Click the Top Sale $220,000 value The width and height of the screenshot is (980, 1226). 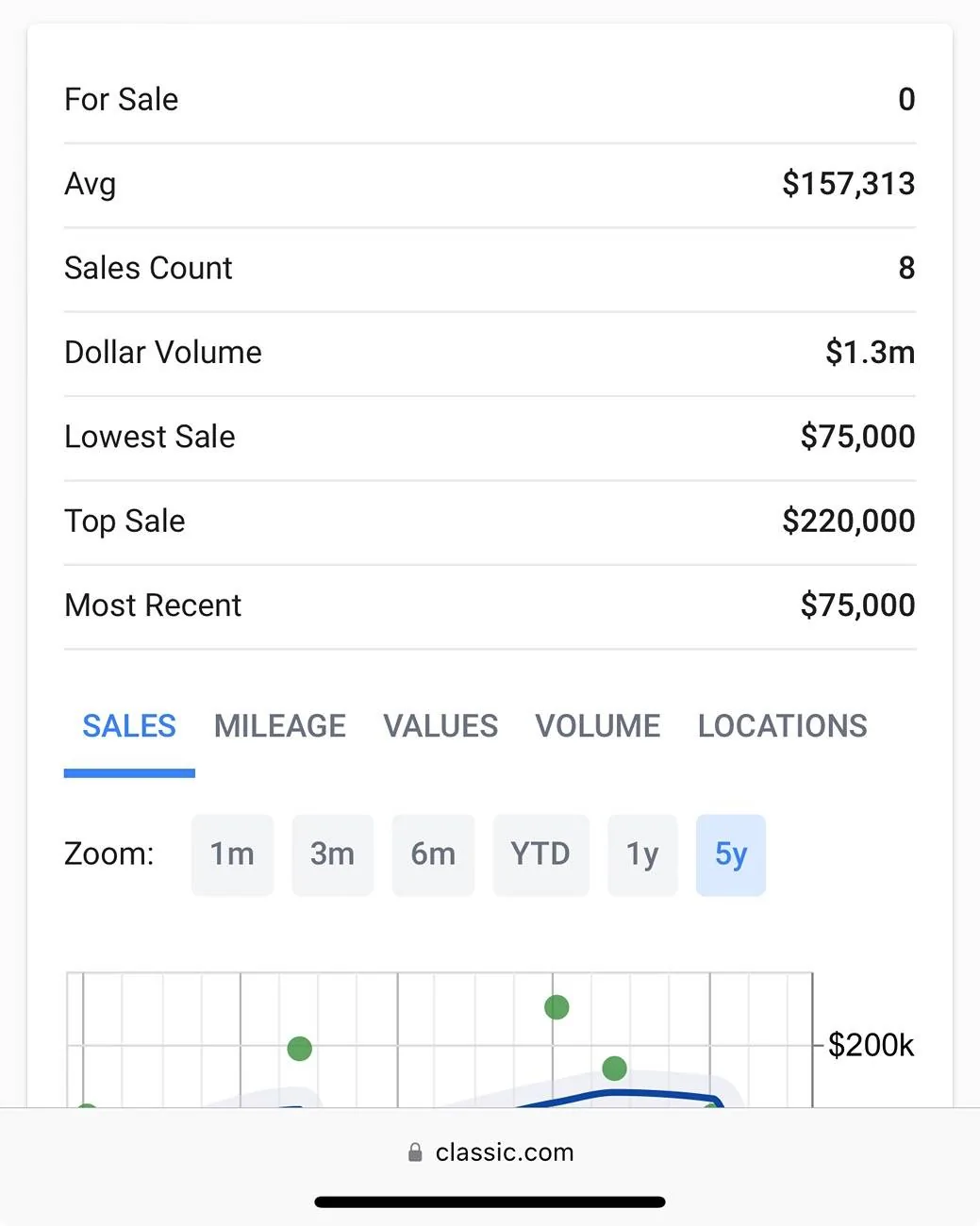(x=848, y=521)
